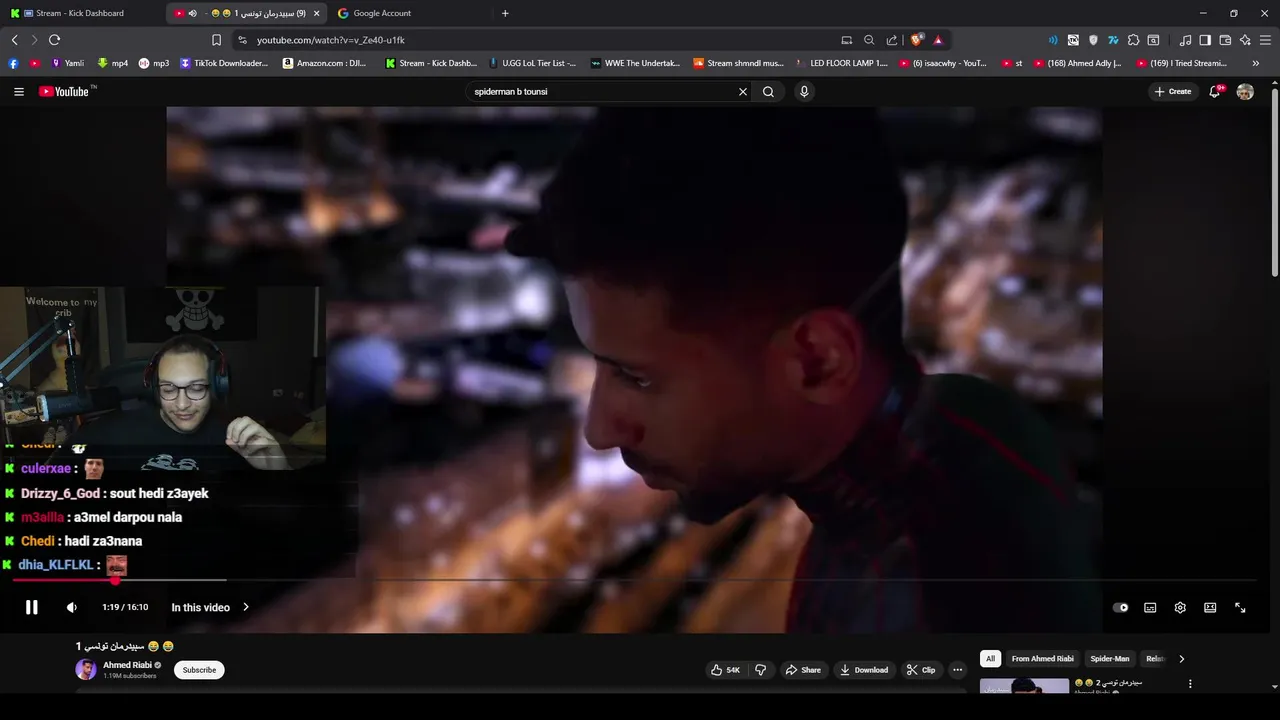Go to the YouTube home logo
The width and height of the screenshot is (1280, 720).
point(68,91)
